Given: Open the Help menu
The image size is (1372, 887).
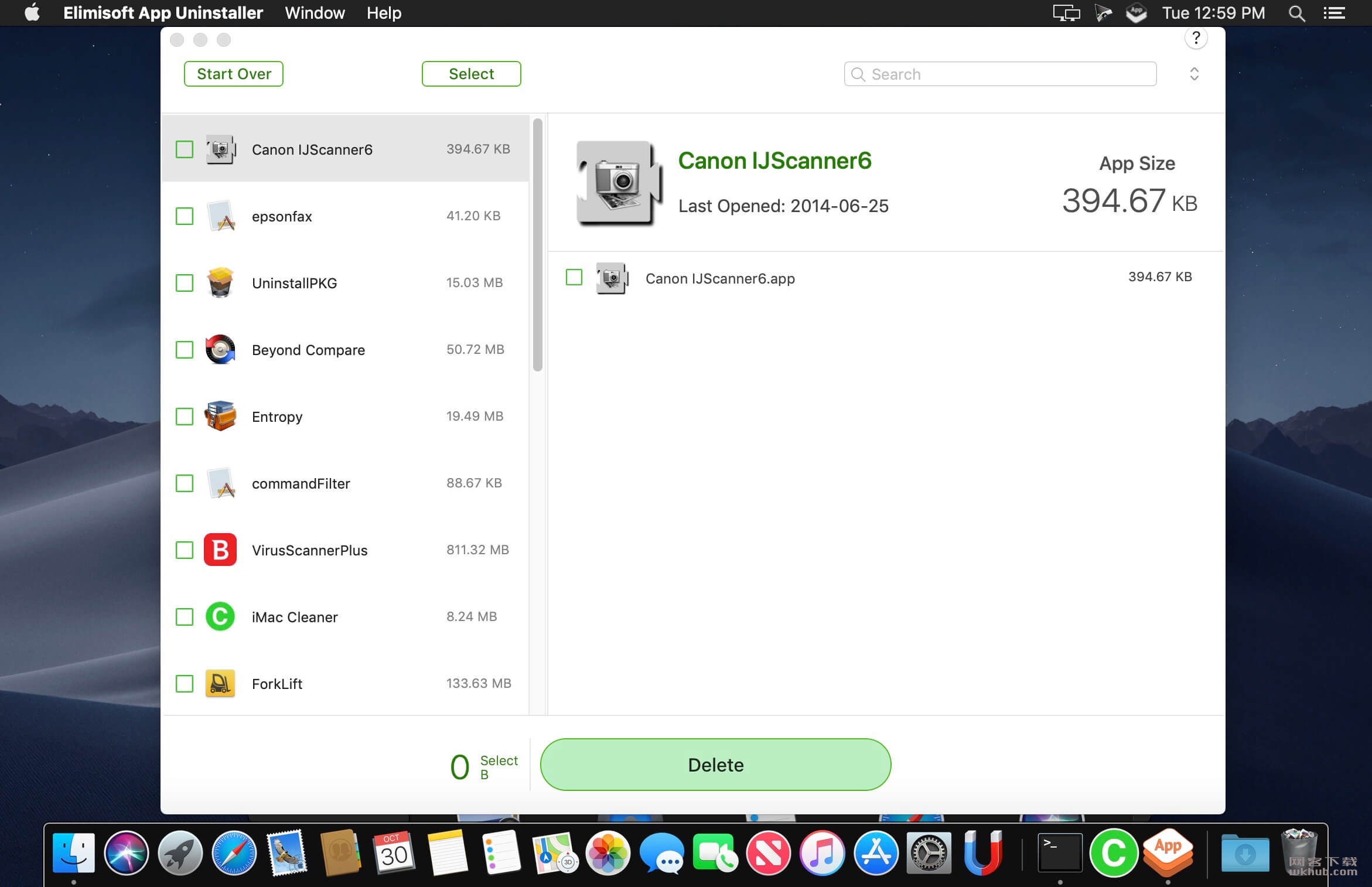Looking at the screenshot, I should 384,13.
